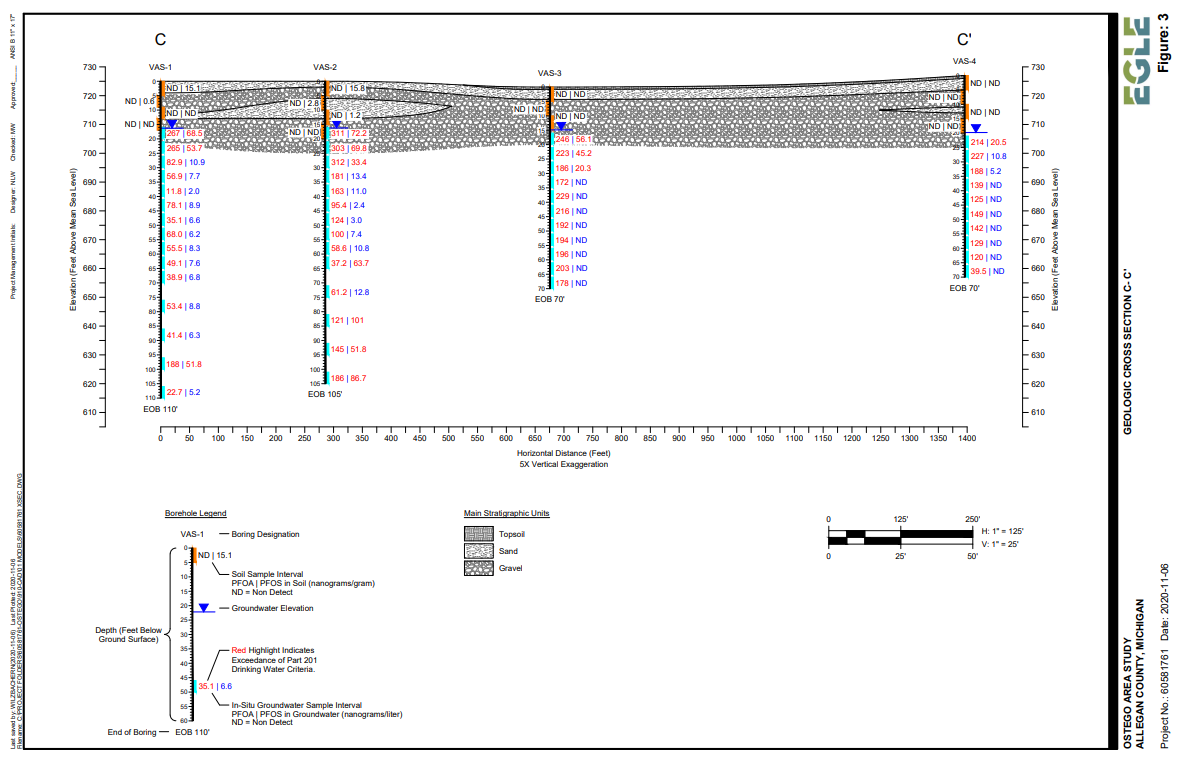1177x762 pixels.
Task: Click the value '178 | ND'
Action: pyautogui.click(x=571, y=284)
